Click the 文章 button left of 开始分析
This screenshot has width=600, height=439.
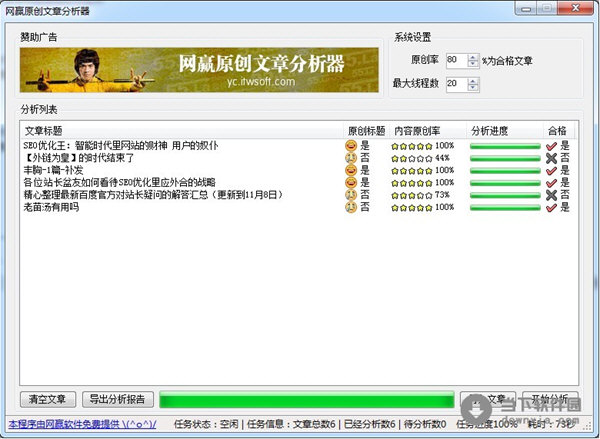[x=488, y=400]
